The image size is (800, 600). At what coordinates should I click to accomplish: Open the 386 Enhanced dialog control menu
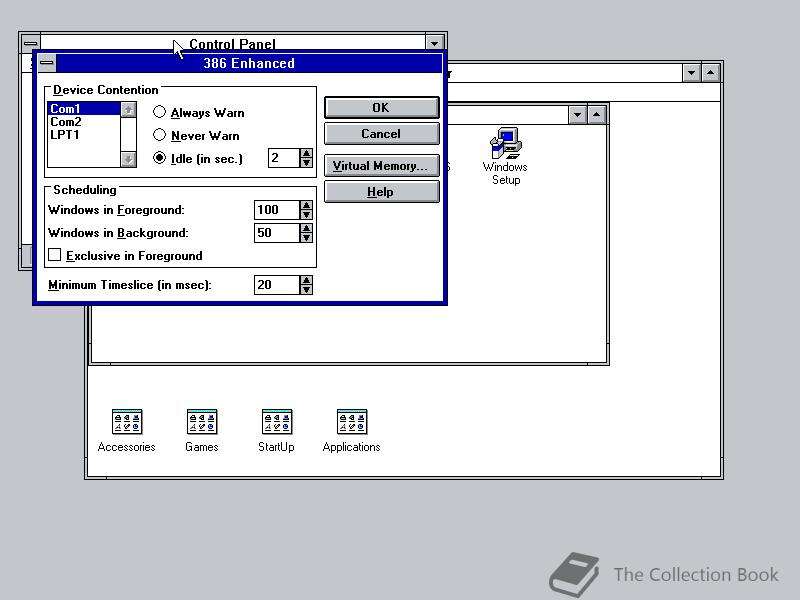[x=47, y=63]
